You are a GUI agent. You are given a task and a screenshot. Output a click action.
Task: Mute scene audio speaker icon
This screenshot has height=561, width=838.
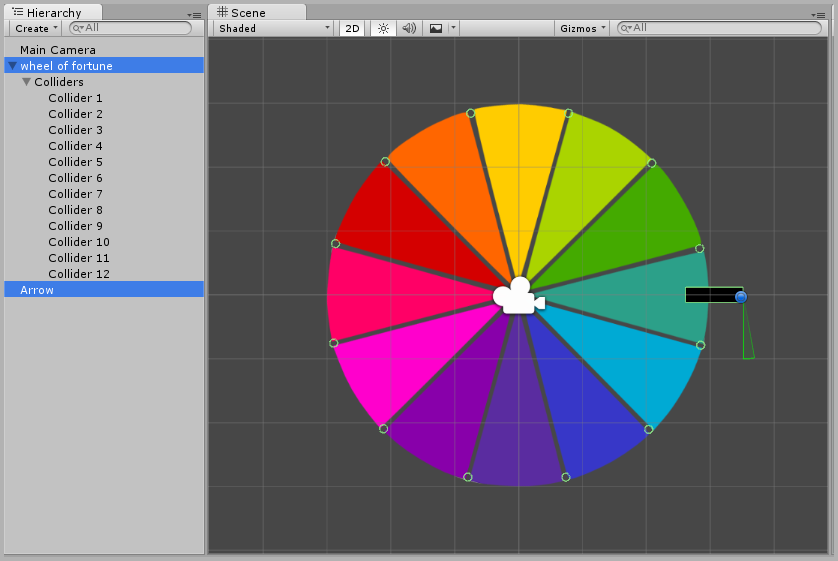coord(409,28)
